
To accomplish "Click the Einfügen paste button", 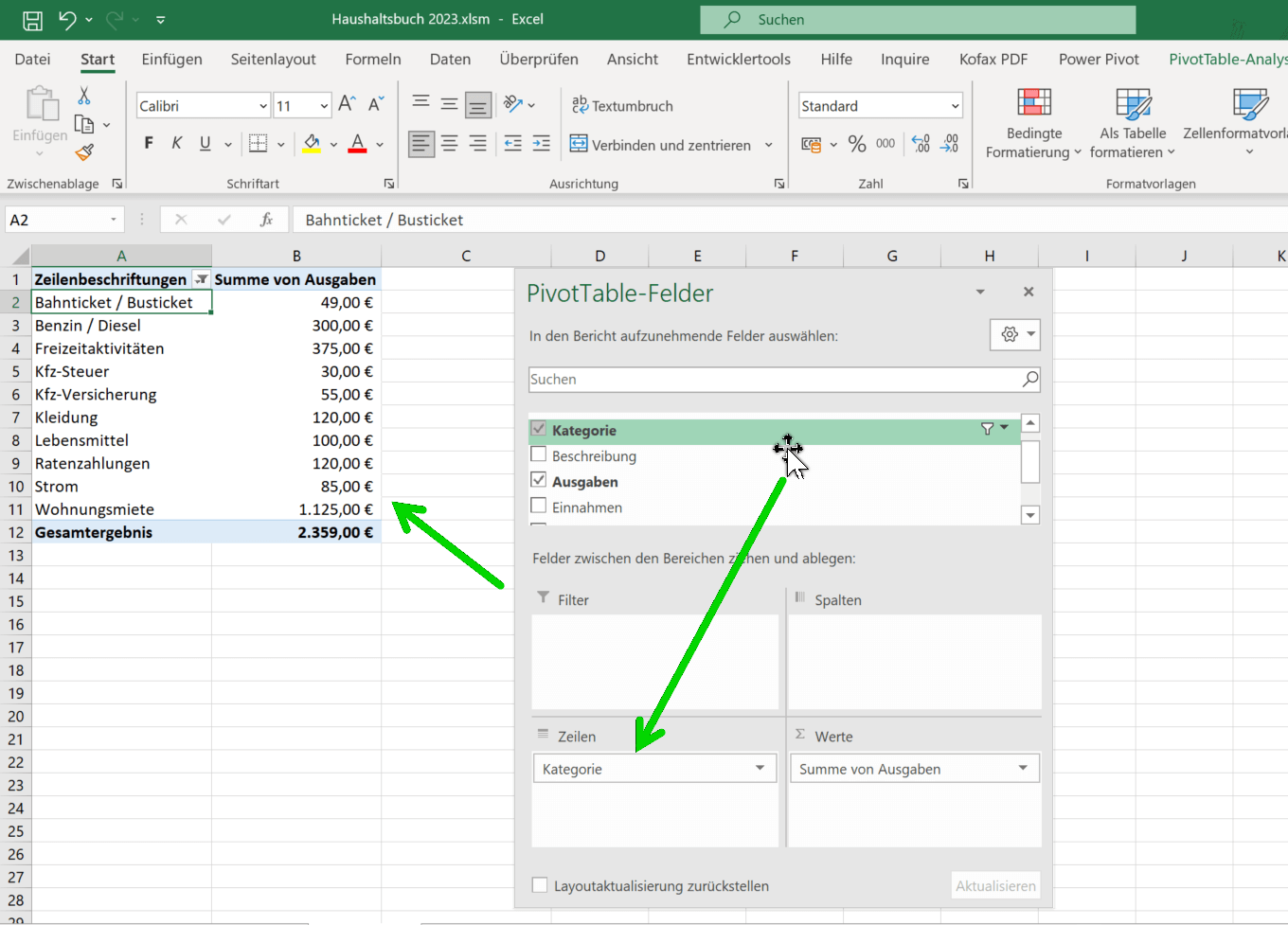I will pos(40,121).
